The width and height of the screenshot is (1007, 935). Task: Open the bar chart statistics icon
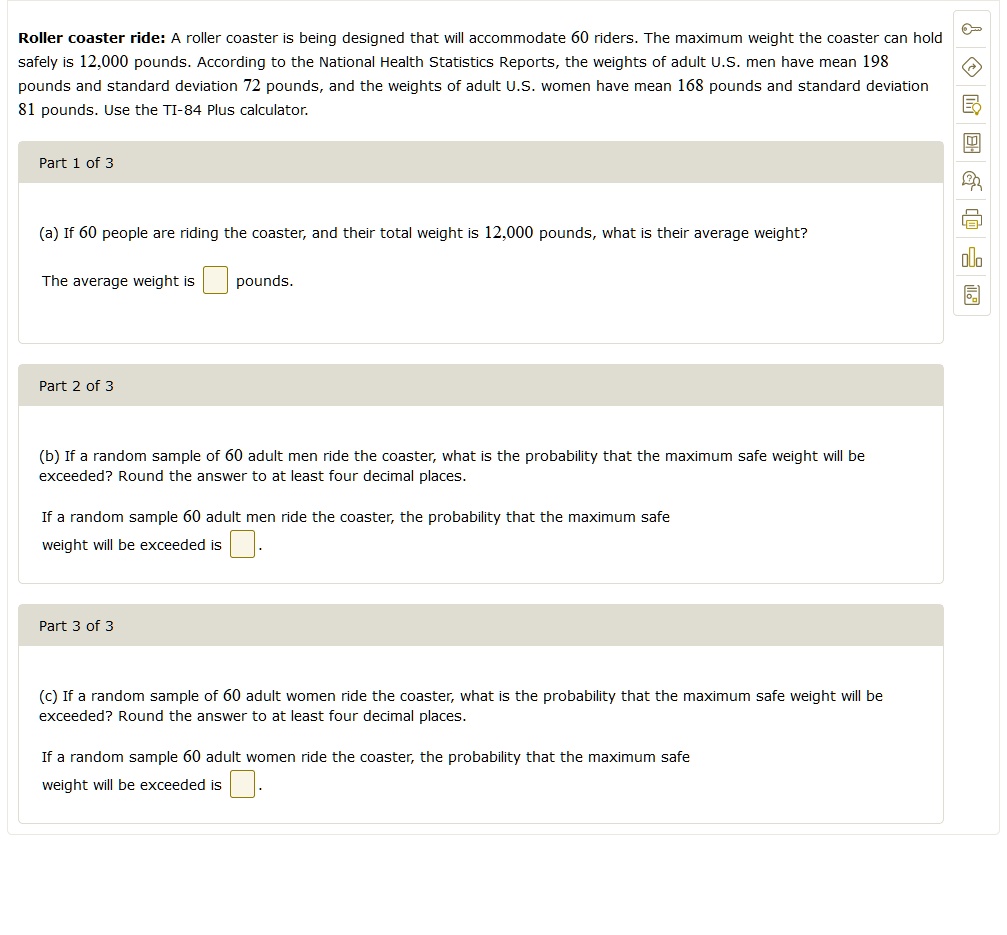[x=971, y=258]
